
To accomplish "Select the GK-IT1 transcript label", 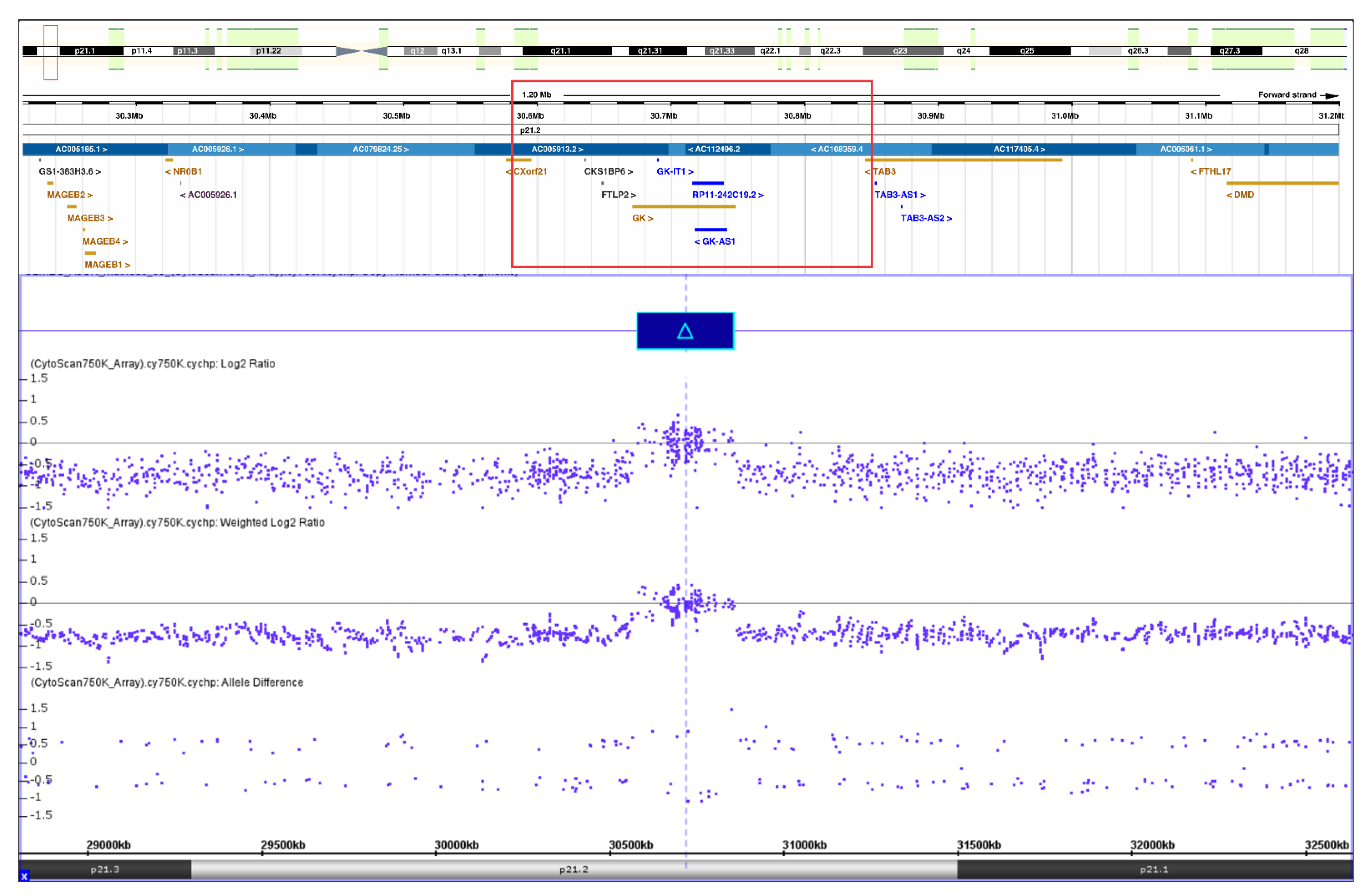I will click(x=675, y=171).
